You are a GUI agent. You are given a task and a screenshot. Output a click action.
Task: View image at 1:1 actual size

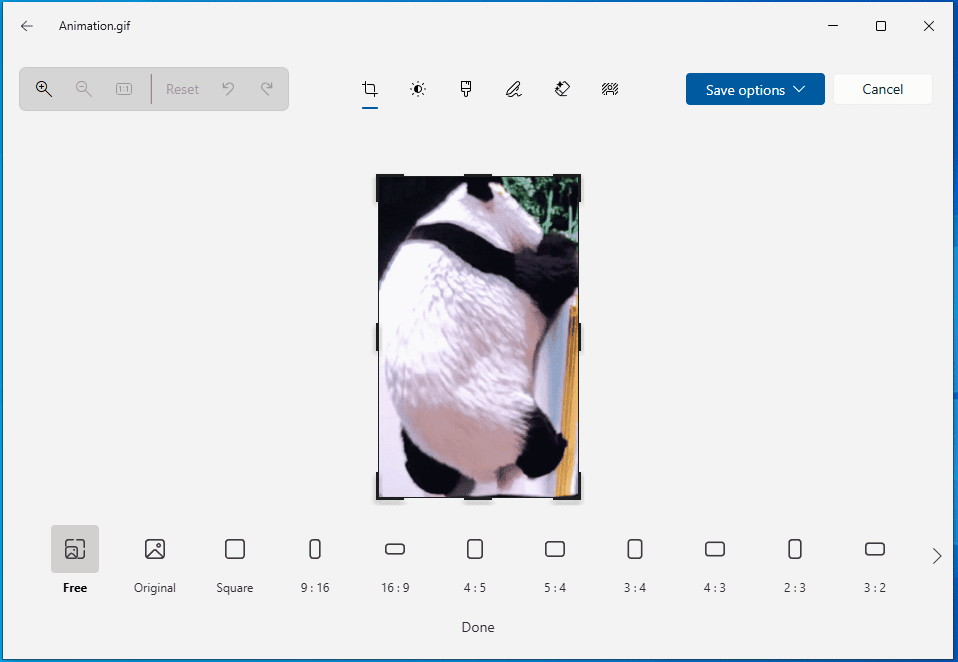123,88
